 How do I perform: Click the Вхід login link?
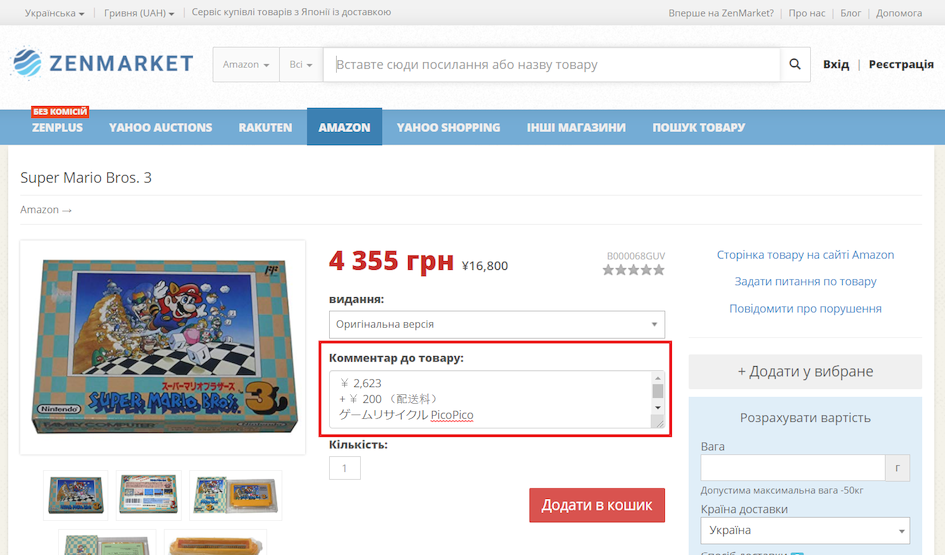click(836, 64)
